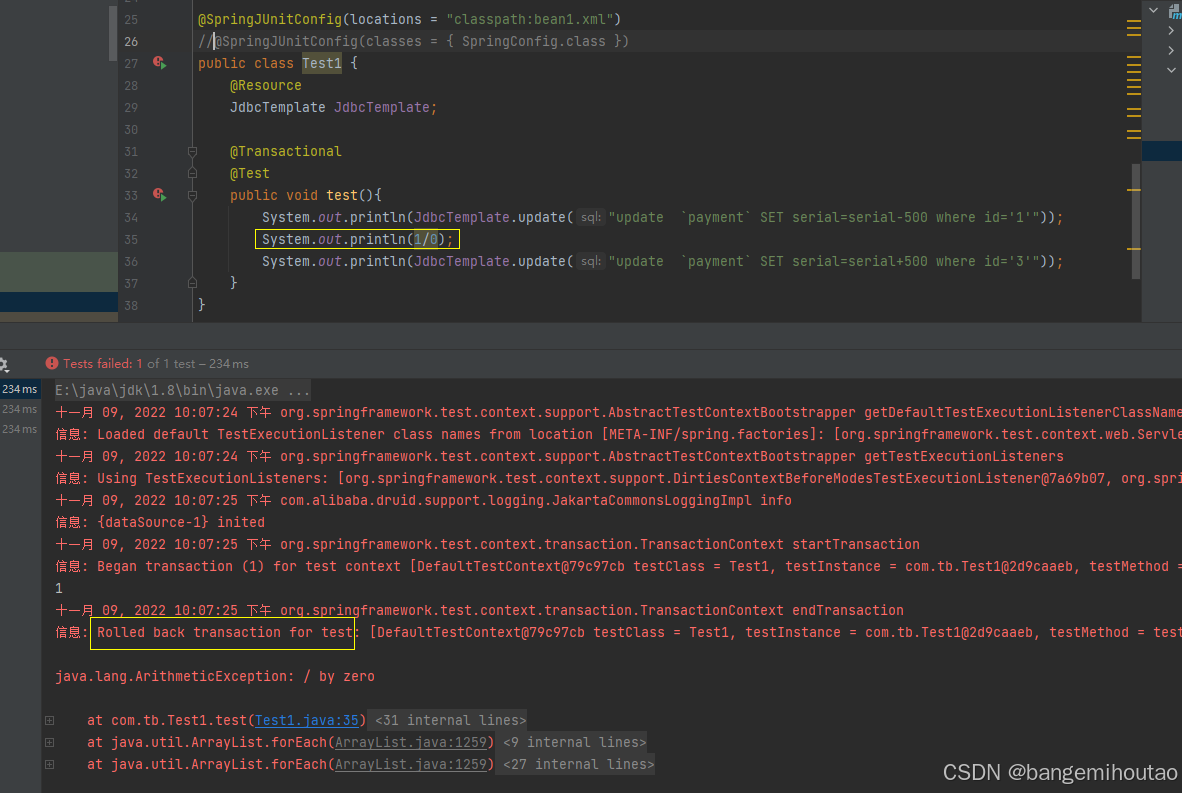
Task: Click the 1/0 expression in println
Action: [x=426, y=239]
